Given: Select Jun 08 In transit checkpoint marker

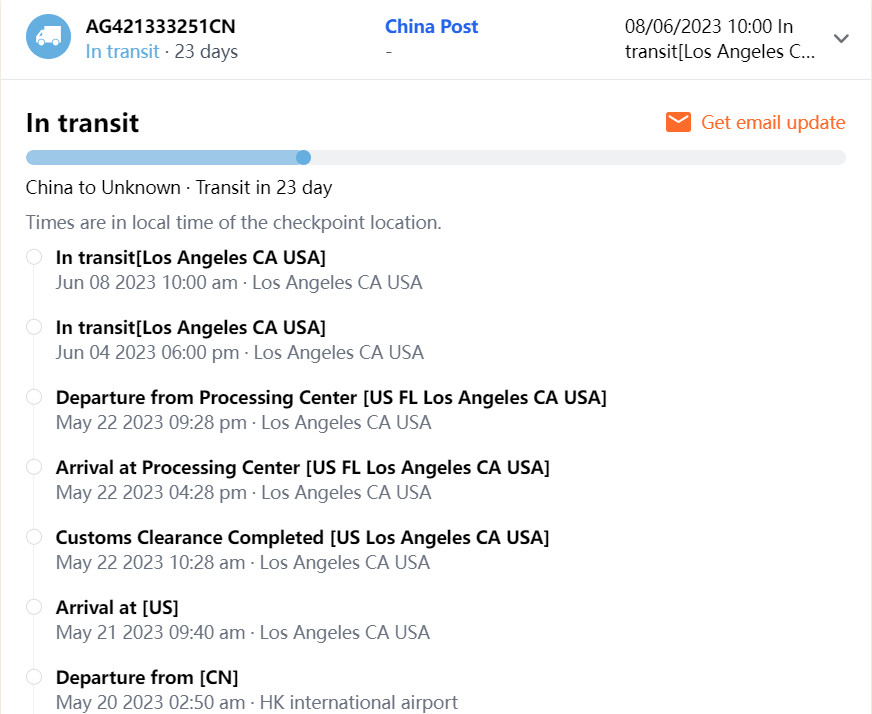Looking at the screenshot, I should [34, 257].
